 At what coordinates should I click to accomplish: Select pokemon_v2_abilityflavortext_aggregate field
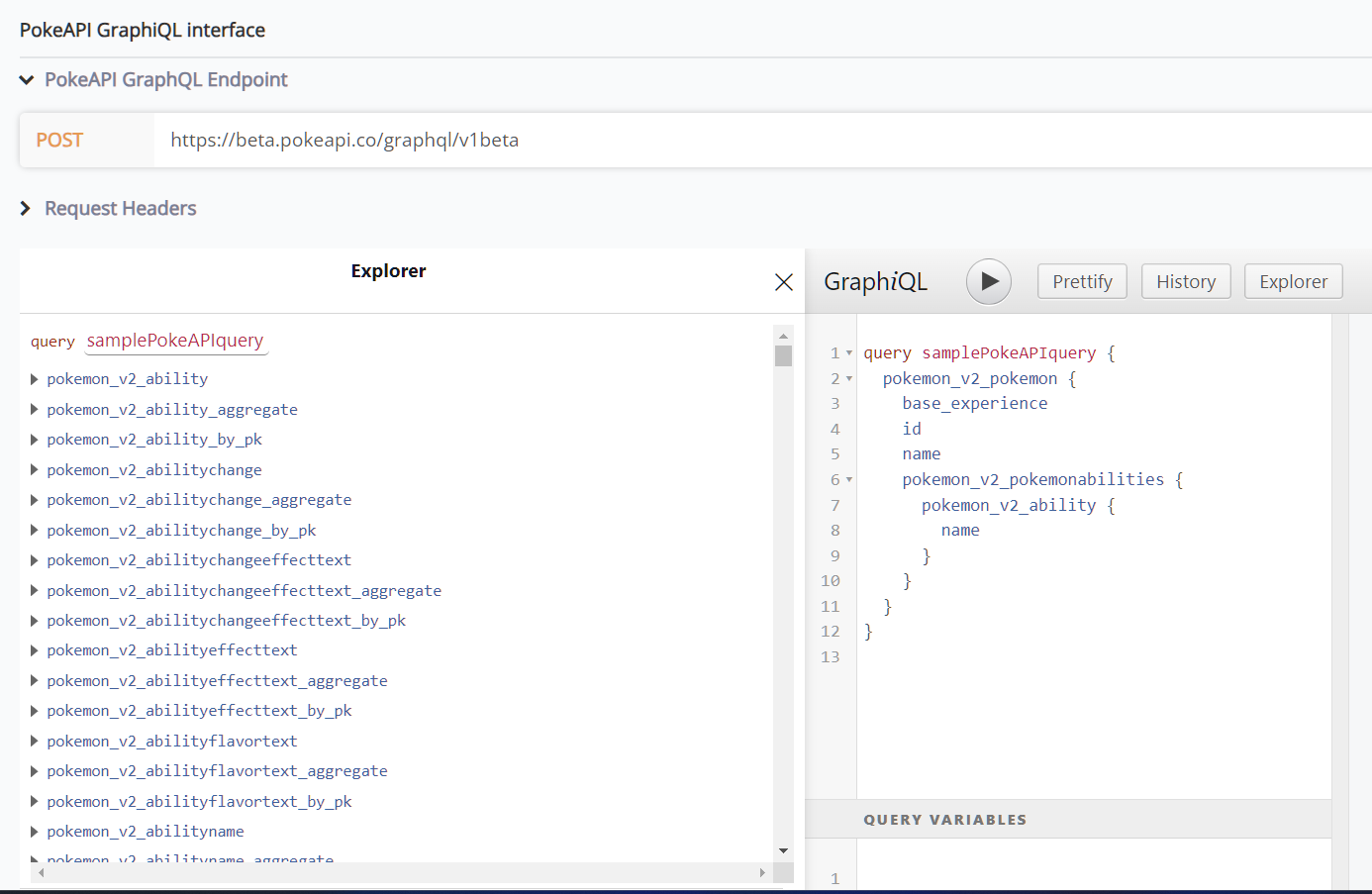[217, 770]
